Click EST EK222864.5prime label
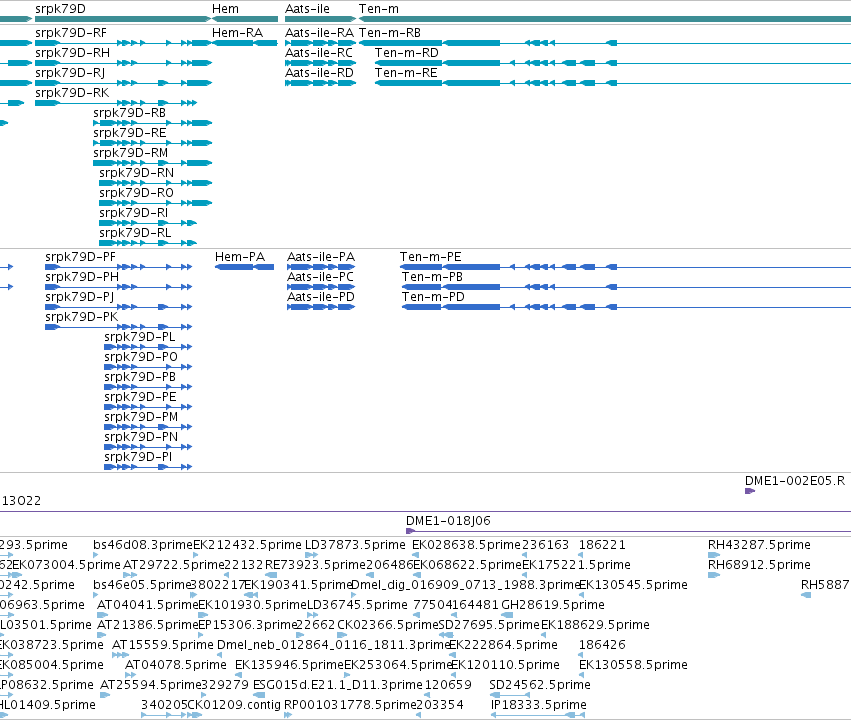 pos(504,645)
